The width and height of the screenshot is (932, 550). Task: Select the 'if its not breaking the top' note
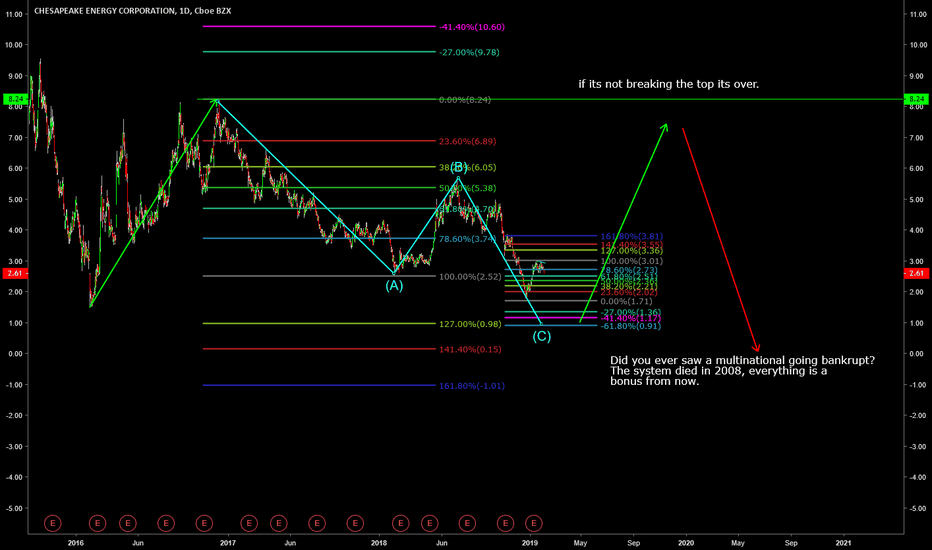(x=669, y=84)
